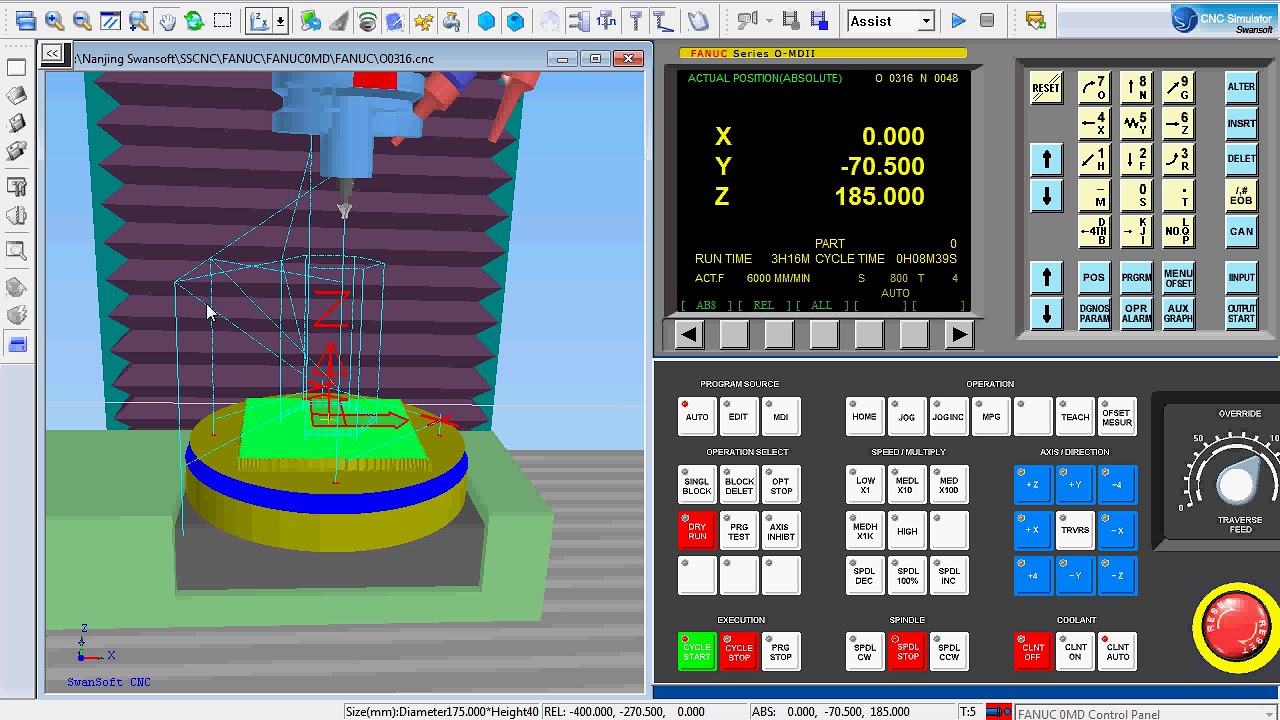Select HOME operation mode
1280x720 pixels.
tap(864, 417)
